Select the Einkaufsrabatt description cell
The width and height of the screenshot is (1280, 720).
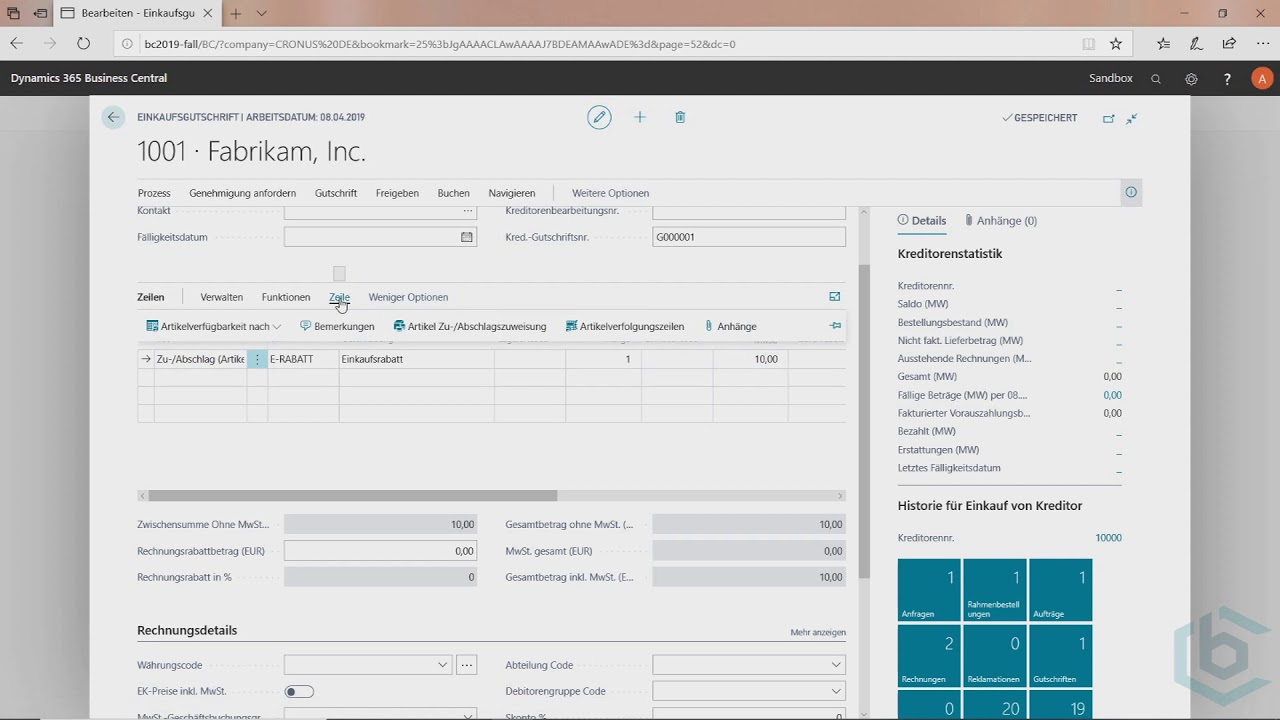point(416,359)
